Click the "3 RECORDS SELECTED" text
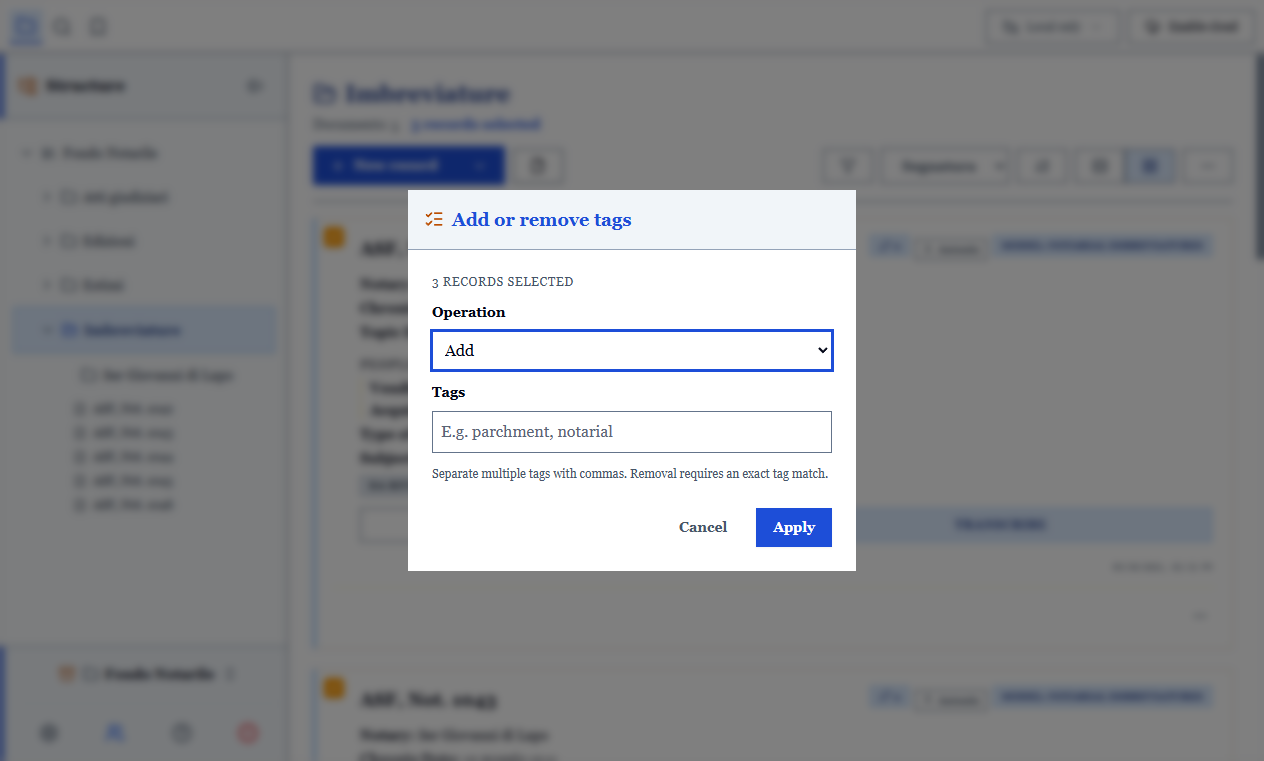 pos(503,282)
